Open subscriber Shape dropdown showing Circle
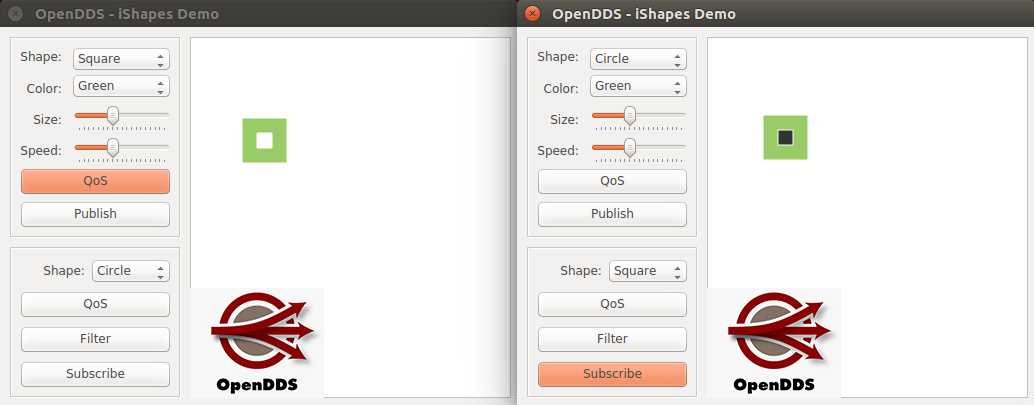 (x=131, y=270)
